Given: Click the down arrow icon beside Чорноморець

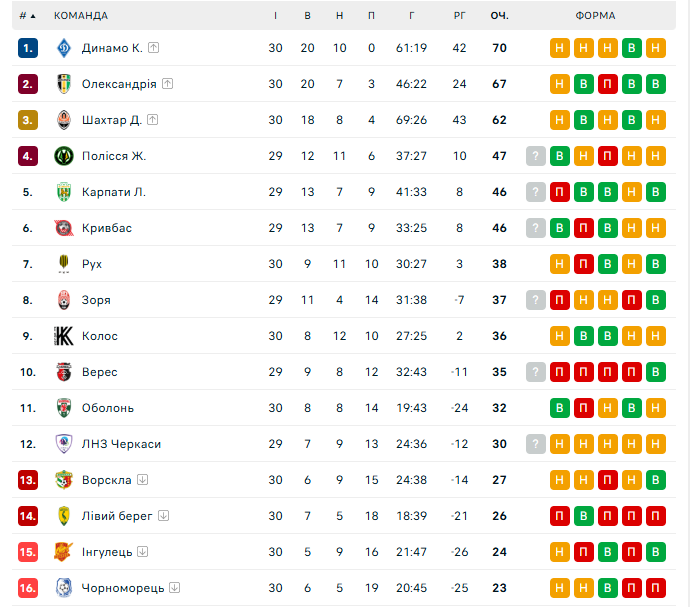Looking at the screenshot, I should coord(175,588).
